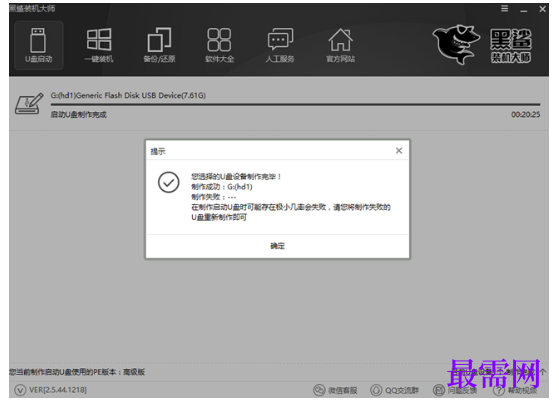The height and width of the screenshot is (405, 559).
Task: Click the checkmark success icon in dialog
Action: [x=169, y=182]
